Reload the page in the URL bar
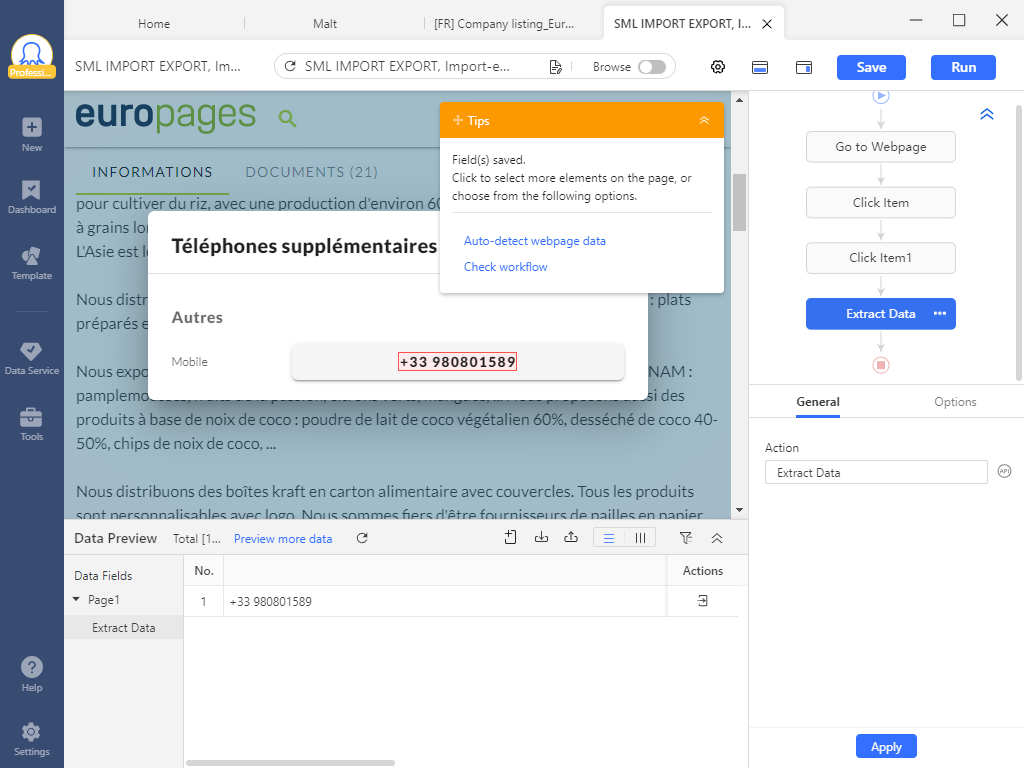Viewport: 1024px width, 768px height. click(290, 67)
